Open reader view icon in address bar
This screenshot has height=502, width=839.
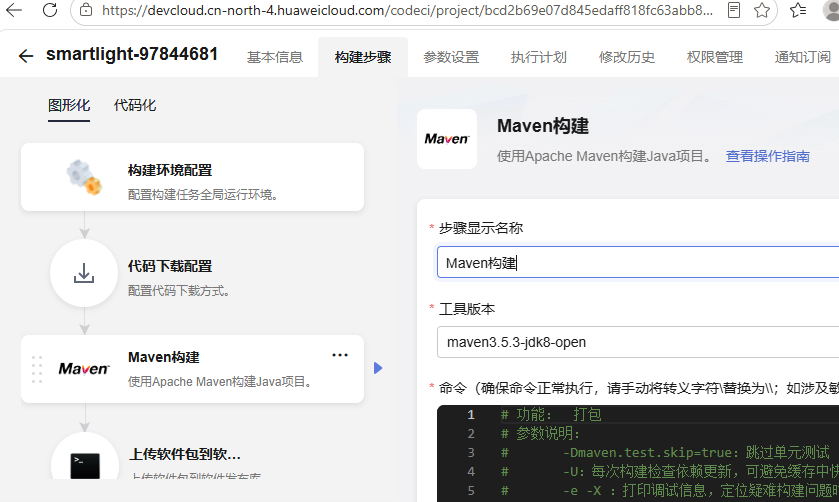click(x=734, y=10)
